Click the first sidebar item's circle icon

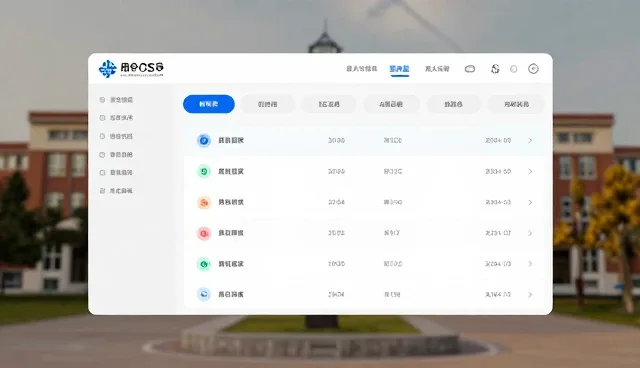(102, 100)
